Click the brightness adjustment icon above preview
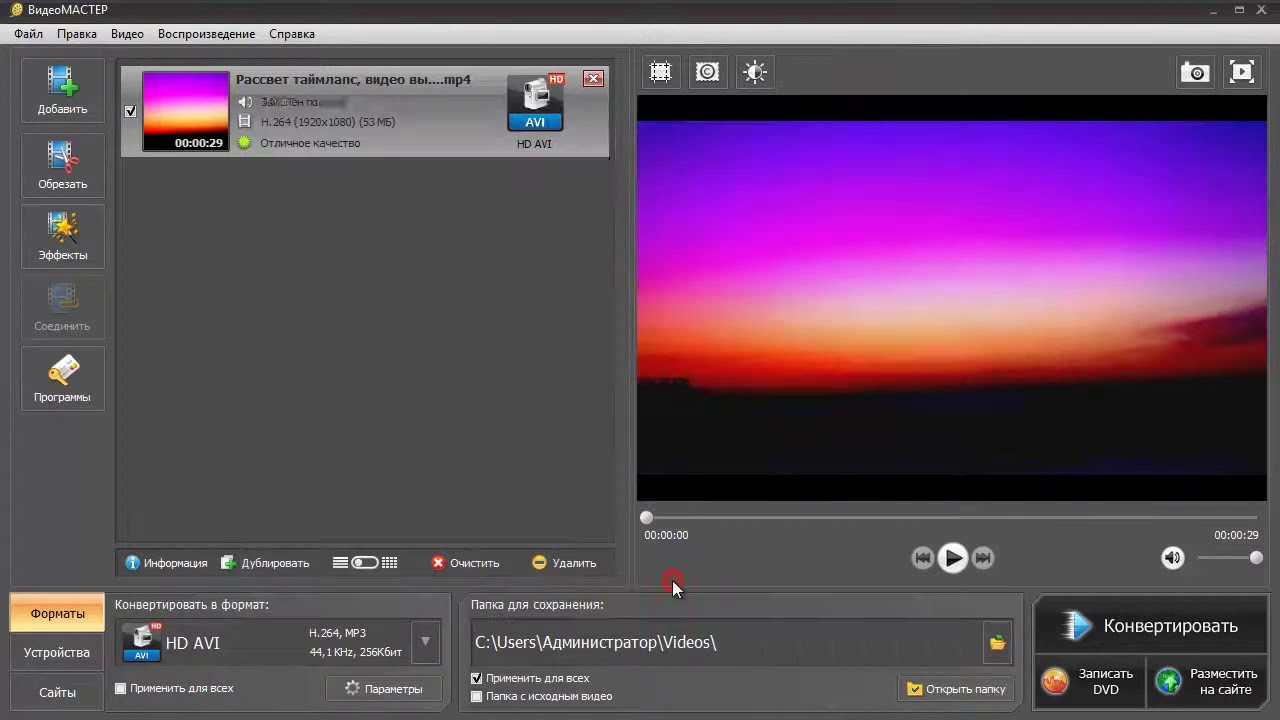Viewport: 1280px width, 720px height. coord(755,72)
